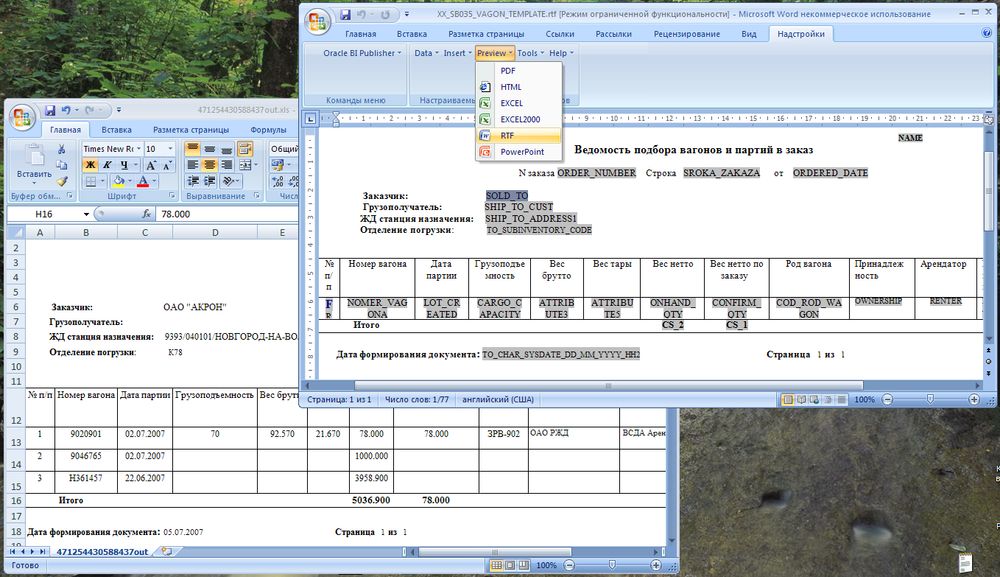The width and height of the screenshot is (1000, 577).
Task: Open the Preview dropdown in BI Publisher toolbar
Action: coord(493,53)
